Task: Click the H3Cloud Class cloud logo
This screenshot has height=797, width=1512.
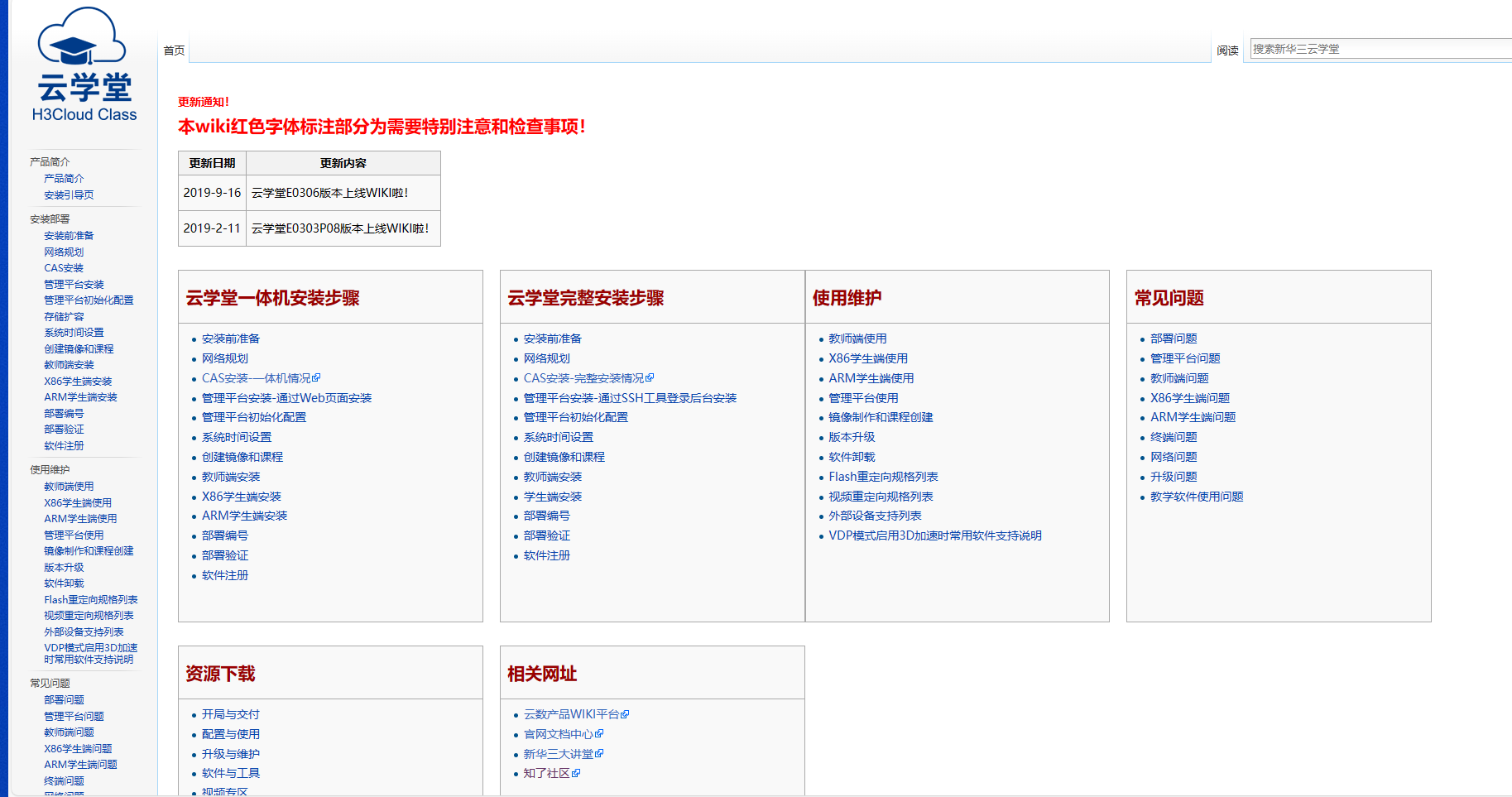Action: [x=84, y=65]
